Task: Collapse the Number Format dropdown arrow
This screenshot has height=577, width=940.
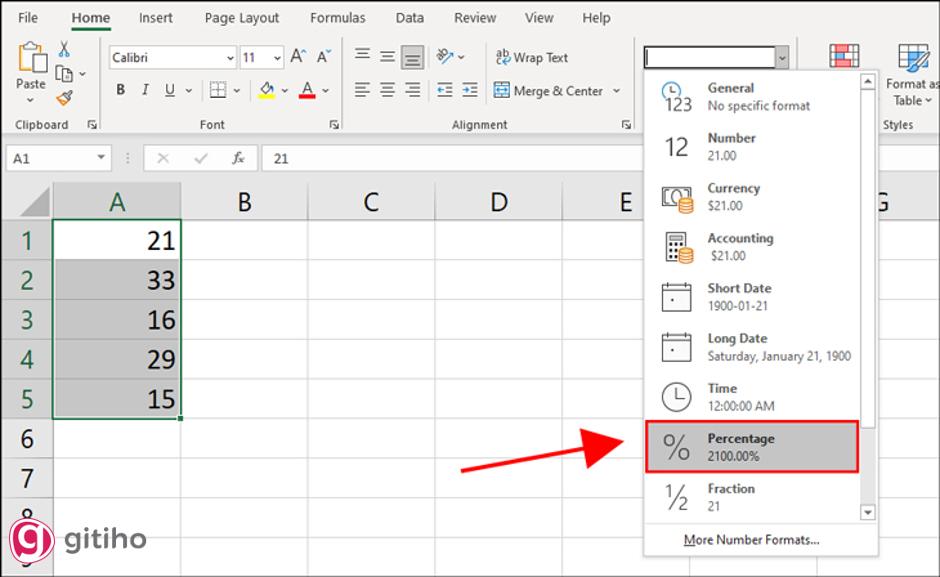Action: coord(782,58)
